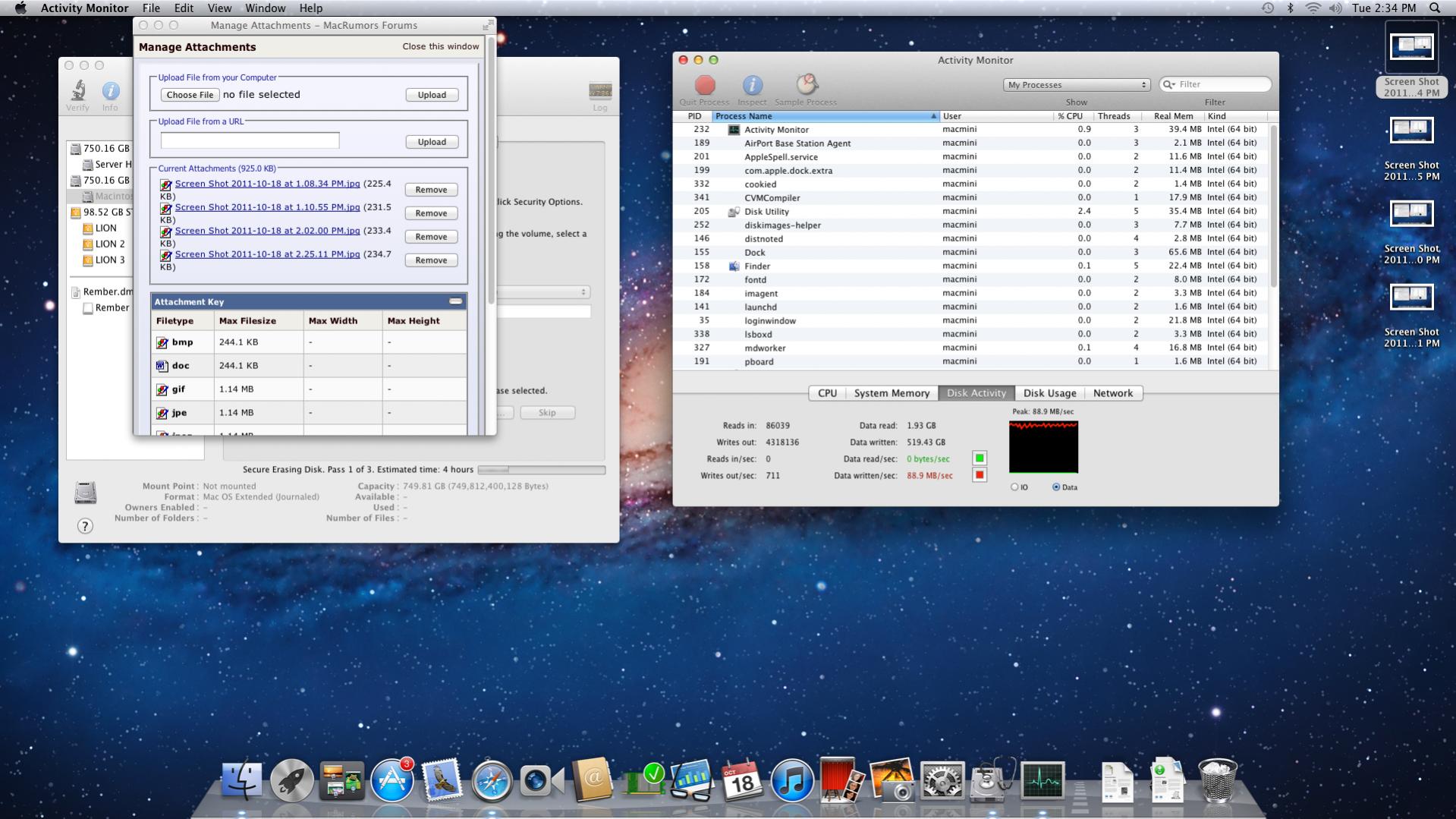Open the Inspect info icon in Activity Monitor
This screenshot has height=819, width=1456.
pyautogui.click(x=752, y=85)
